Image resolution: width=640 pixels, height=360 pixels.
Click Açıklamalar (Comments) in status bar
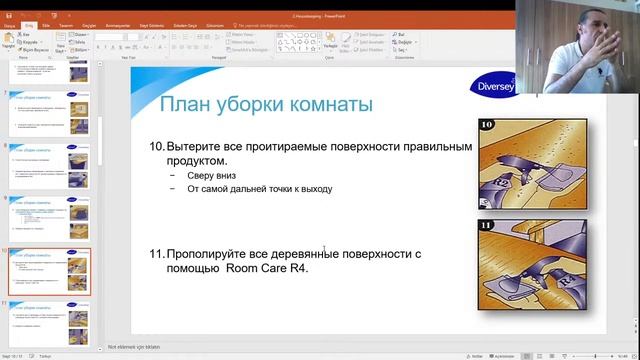[502, 356]
